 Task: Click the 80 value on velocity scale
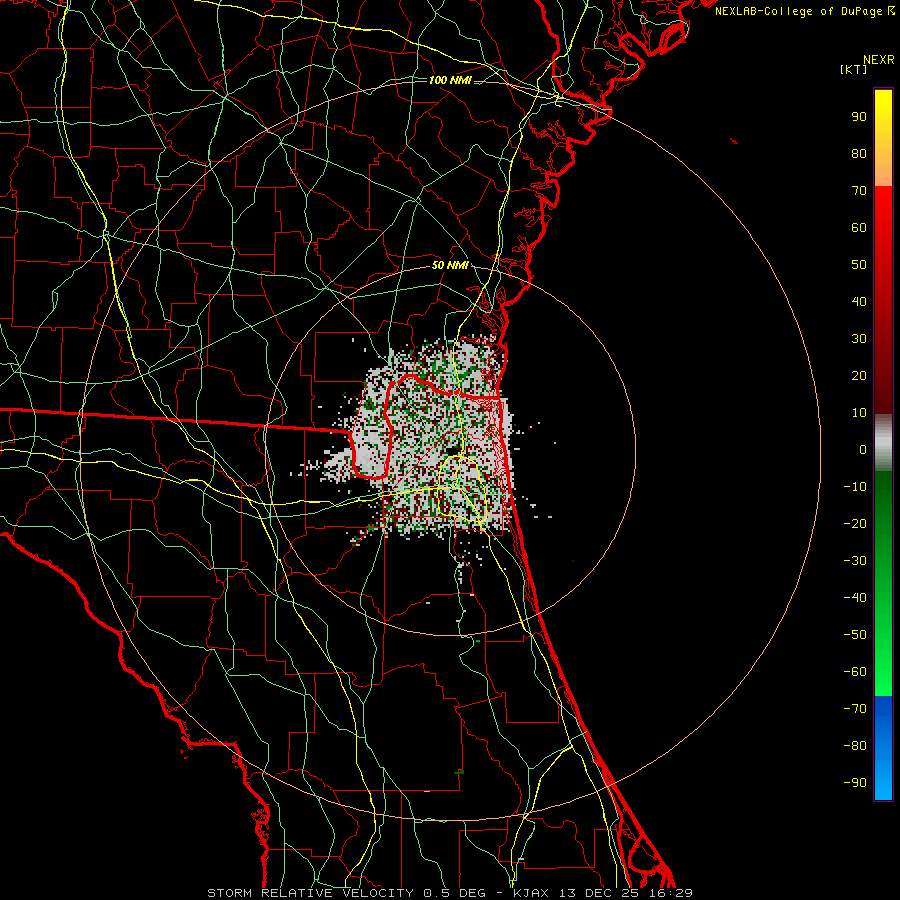coord(859,153)
